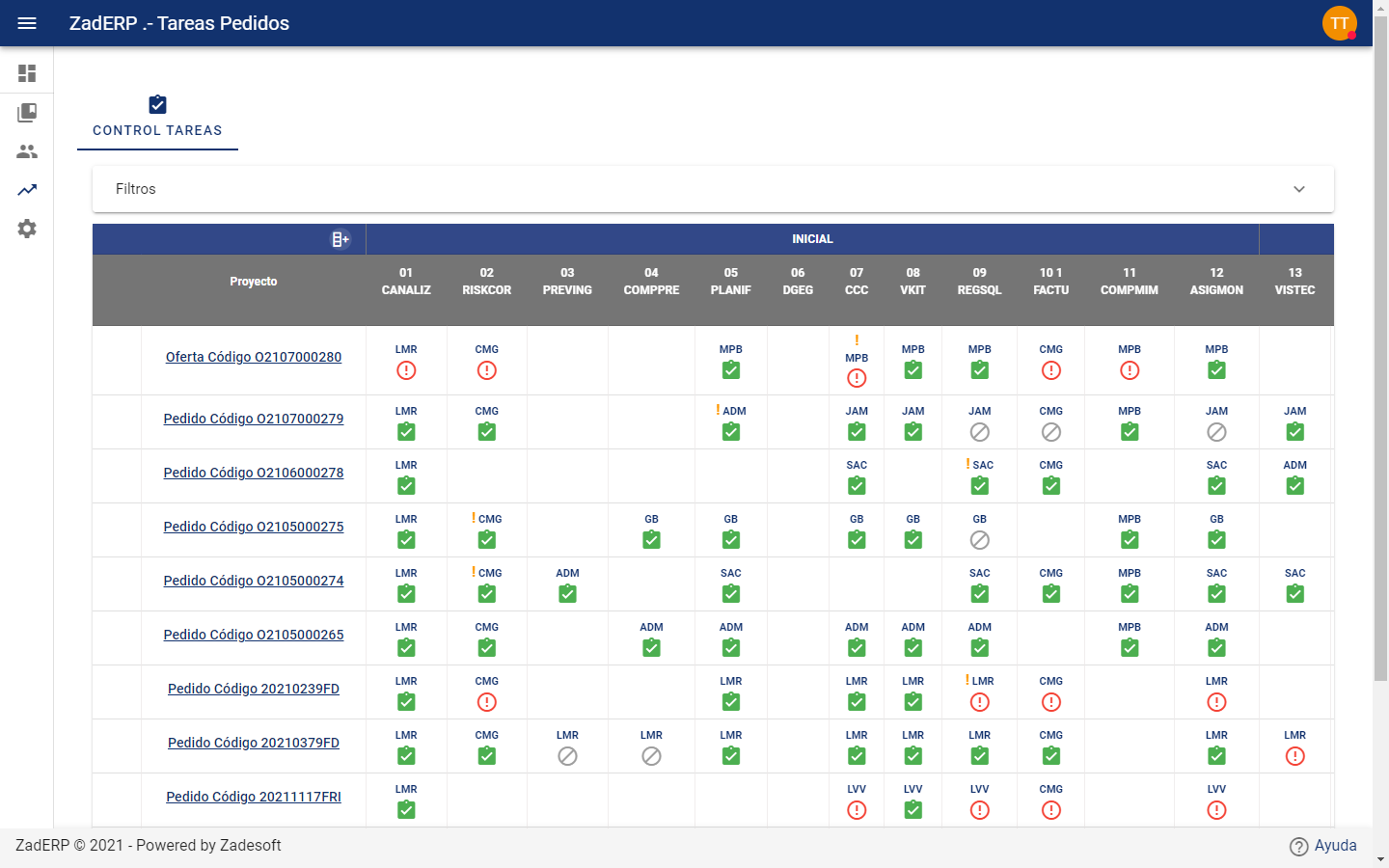Viewport: 1389px width, 868px height.
Task: Open link Pedido Código 20210239FD
Action: click(254, 689)
